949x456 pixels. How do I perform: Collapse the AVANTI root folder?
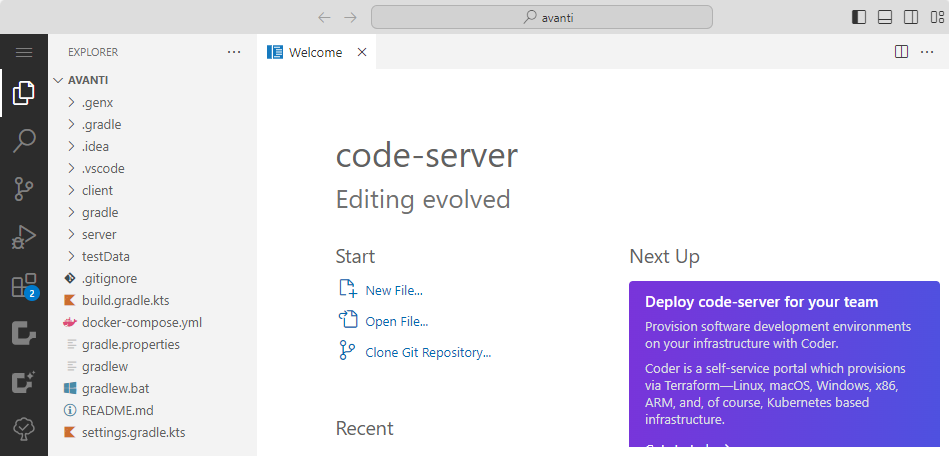pyautogui.click(x=58, y=80)
